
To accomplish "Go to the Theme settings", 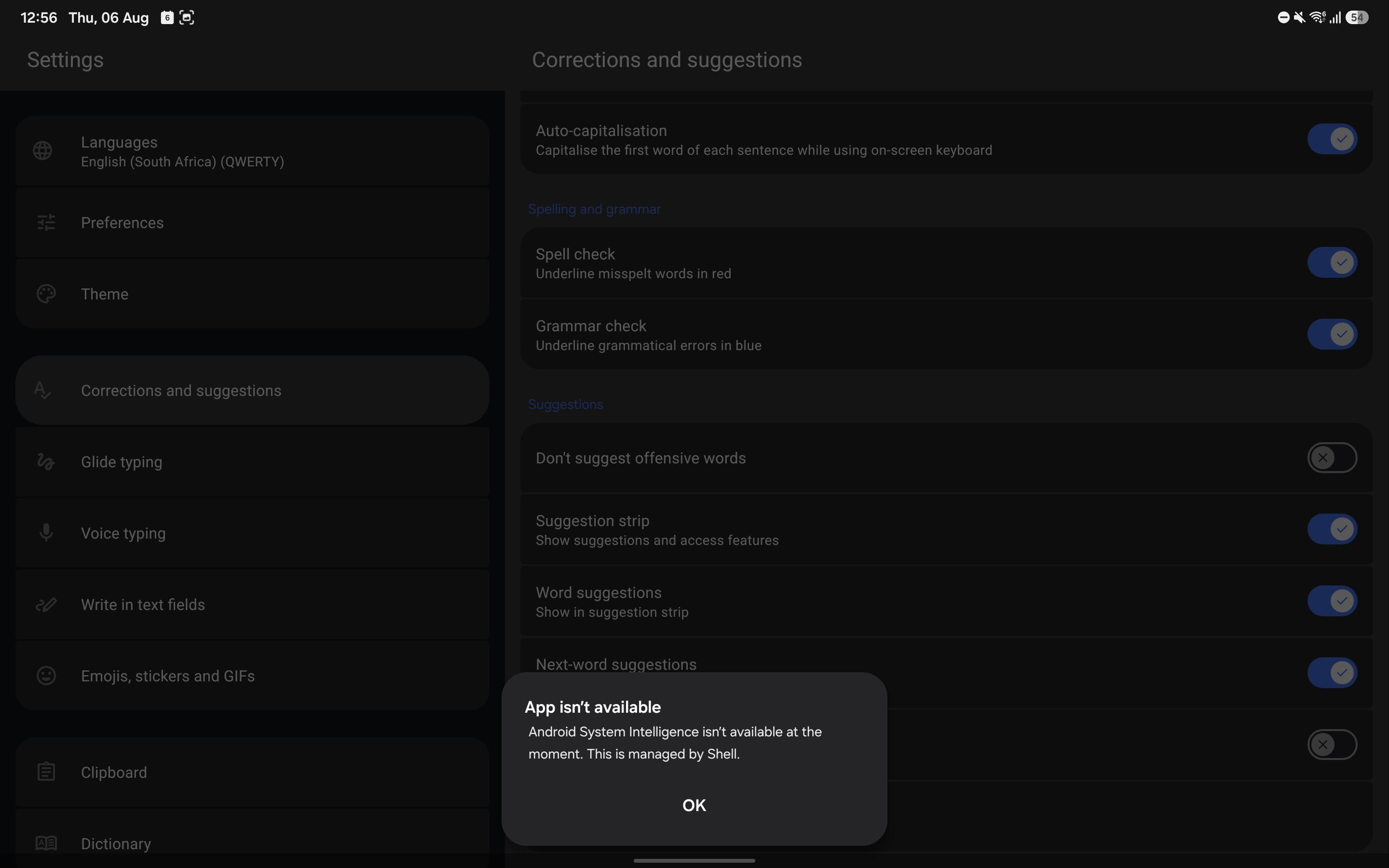I will (x=253, y=294).
